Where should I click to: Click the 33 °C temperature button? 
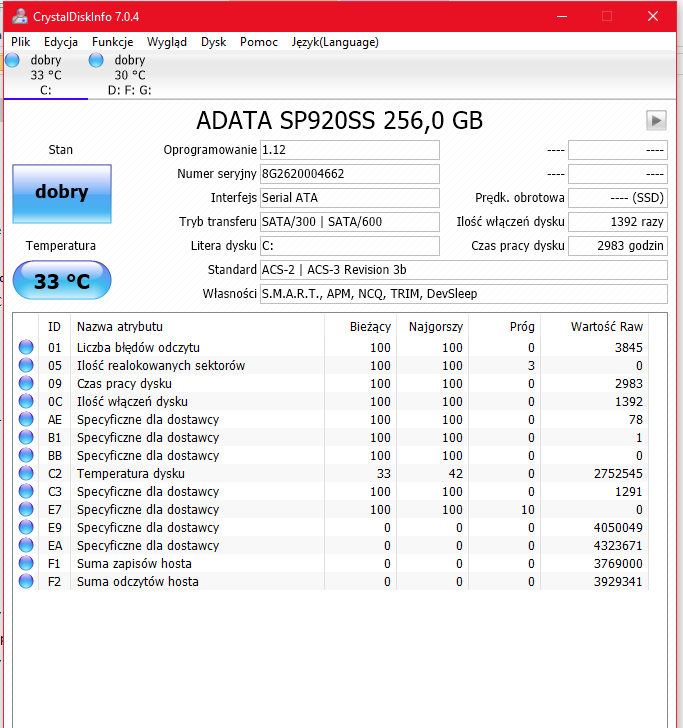click(x=62, y=280)
